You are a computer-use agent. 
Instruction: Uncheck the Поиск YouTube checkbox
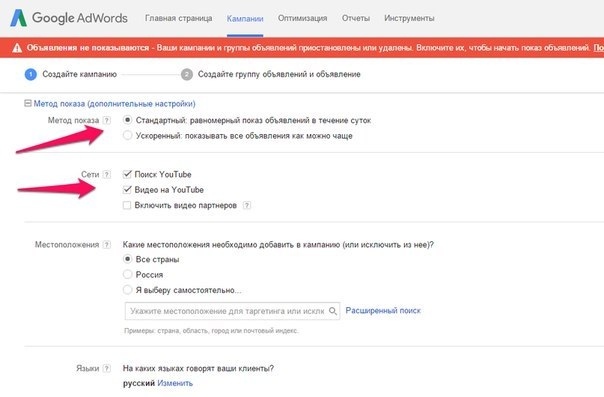(127, 174)
